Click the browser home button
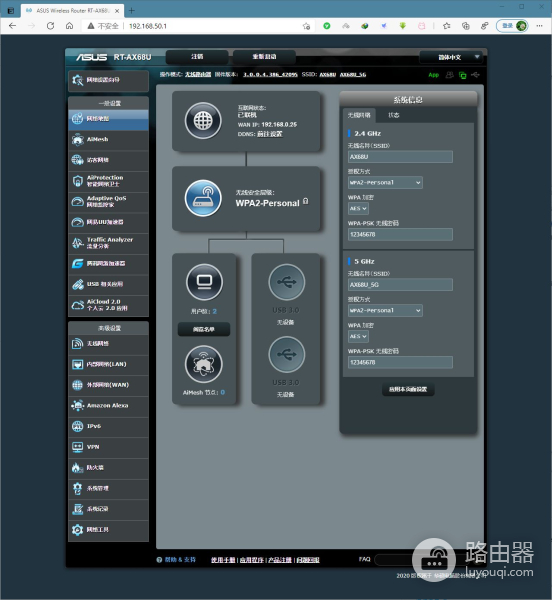Viewport: 552px width, 600px height. (x=69, y=26)
